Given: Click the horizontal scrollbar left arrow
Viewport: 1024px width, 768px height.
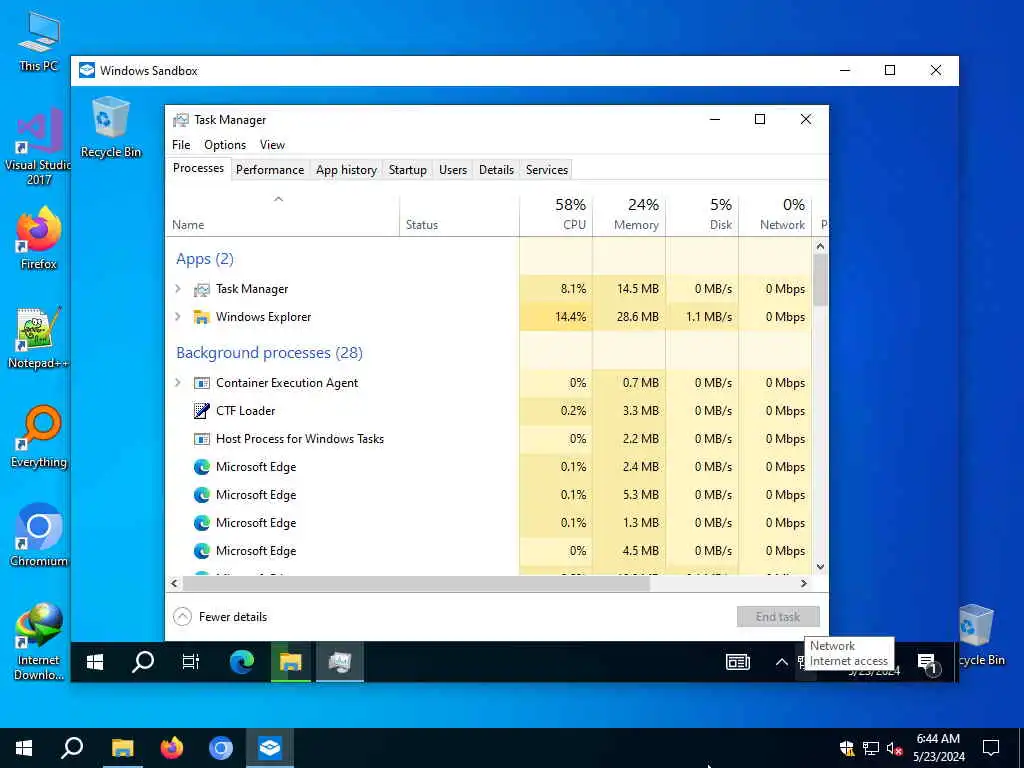Looking at the screenshot, I should (174, 583).
